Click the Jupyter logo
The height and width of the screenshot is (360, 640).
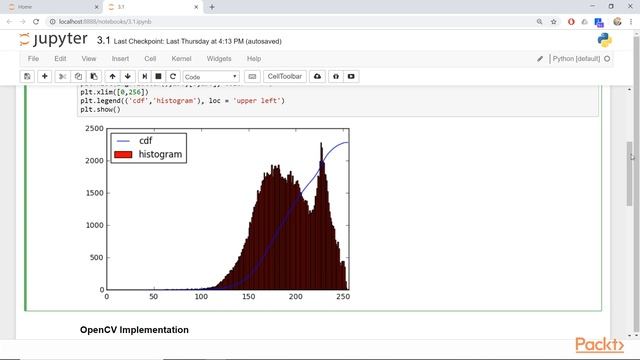tap(53, 39)
